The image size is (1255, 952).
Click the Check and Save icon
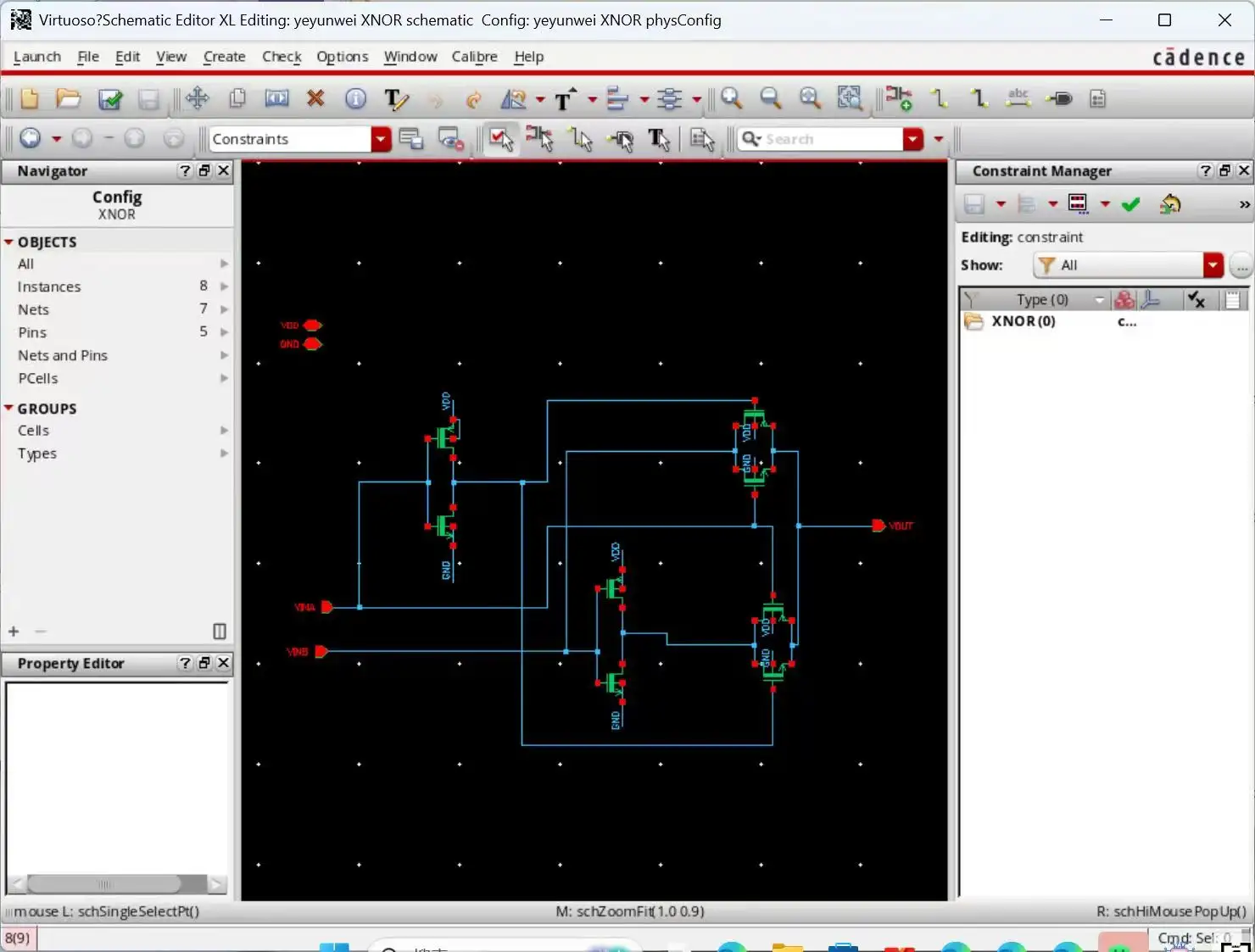click(x=110, y=99)
